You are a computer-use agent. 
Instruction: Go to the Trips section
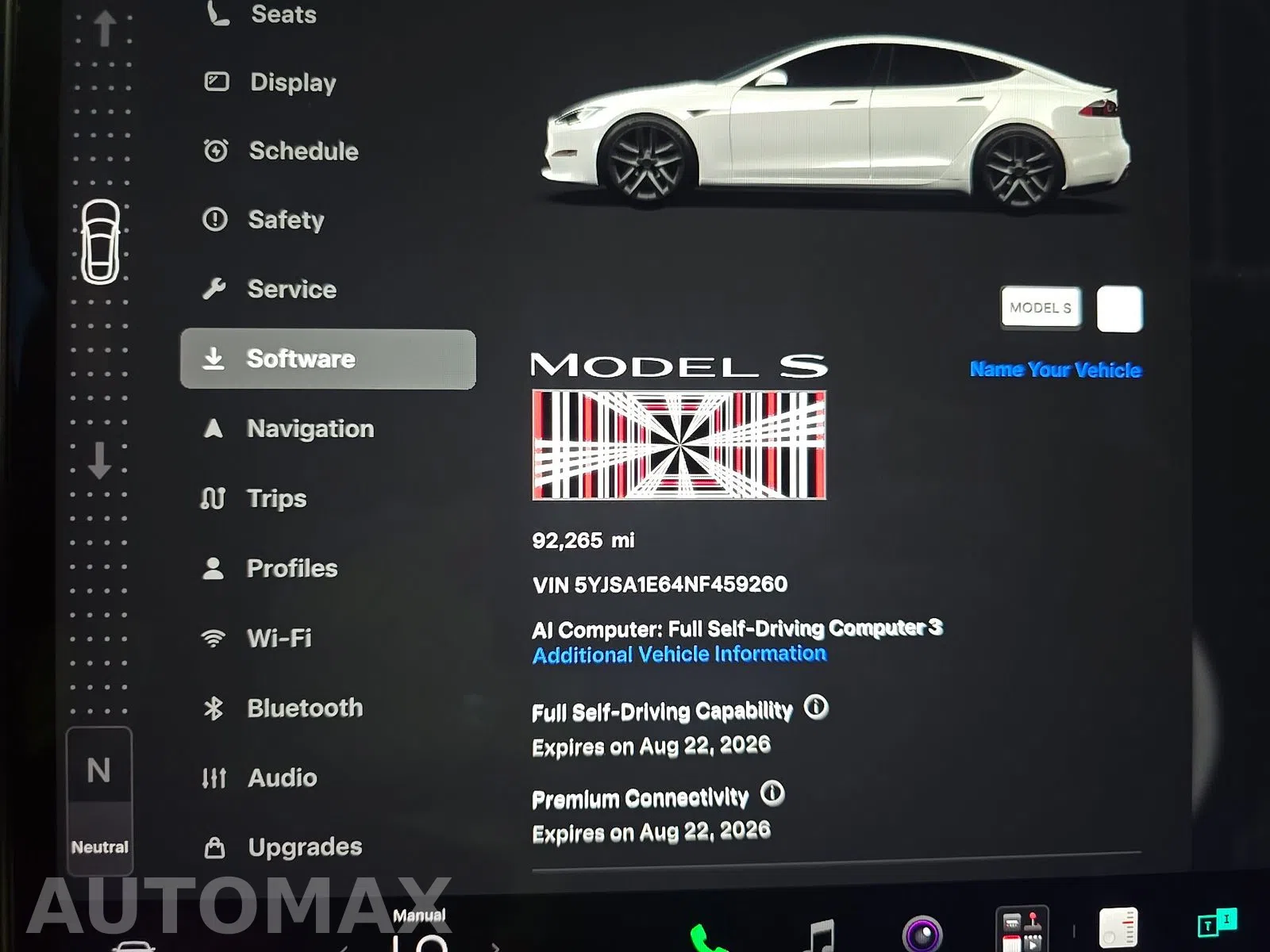pyautogui.click(x=275, y=498)
